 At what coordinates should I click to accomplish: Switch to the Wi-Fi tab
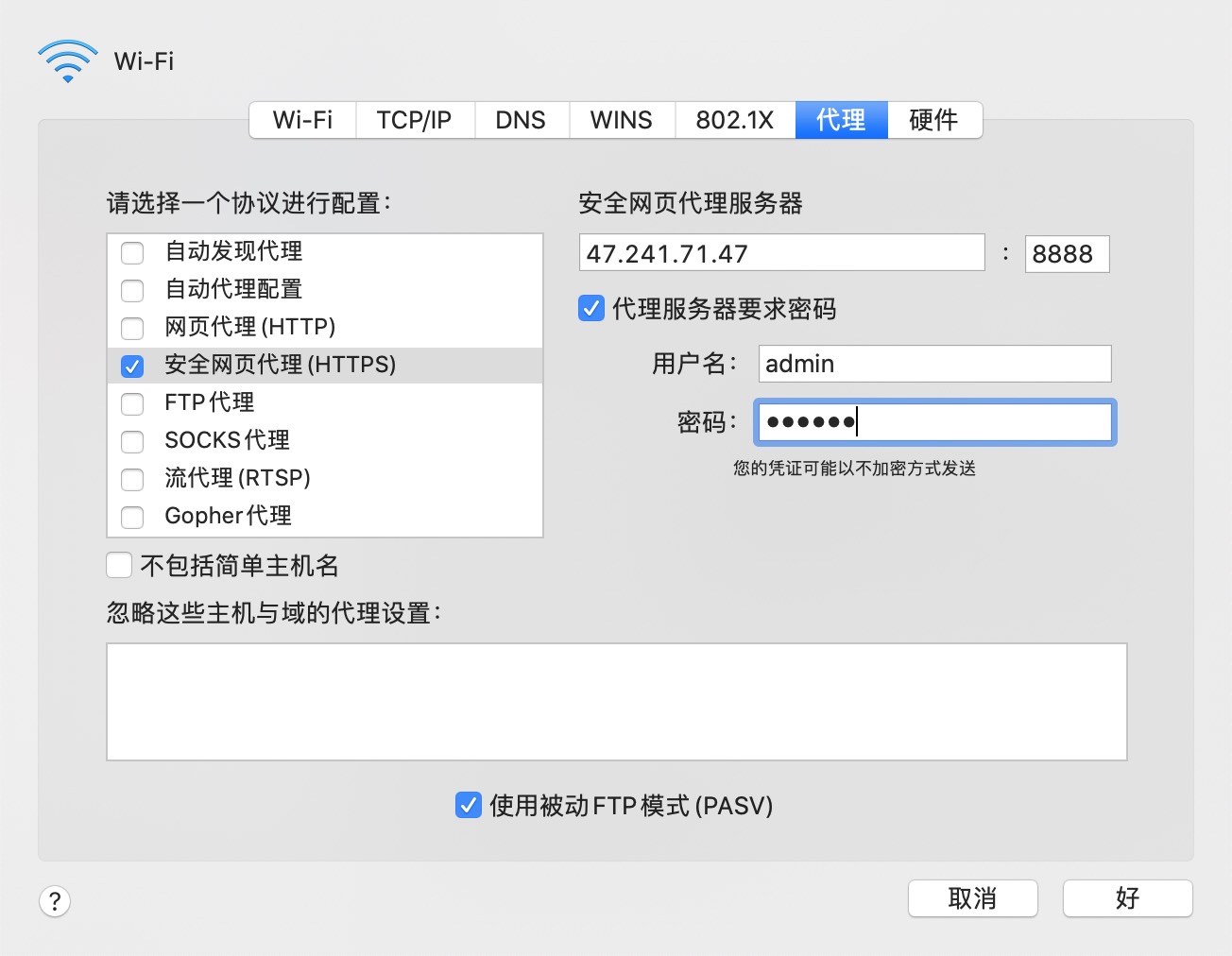pyautogui.click(x=302, y=120)
